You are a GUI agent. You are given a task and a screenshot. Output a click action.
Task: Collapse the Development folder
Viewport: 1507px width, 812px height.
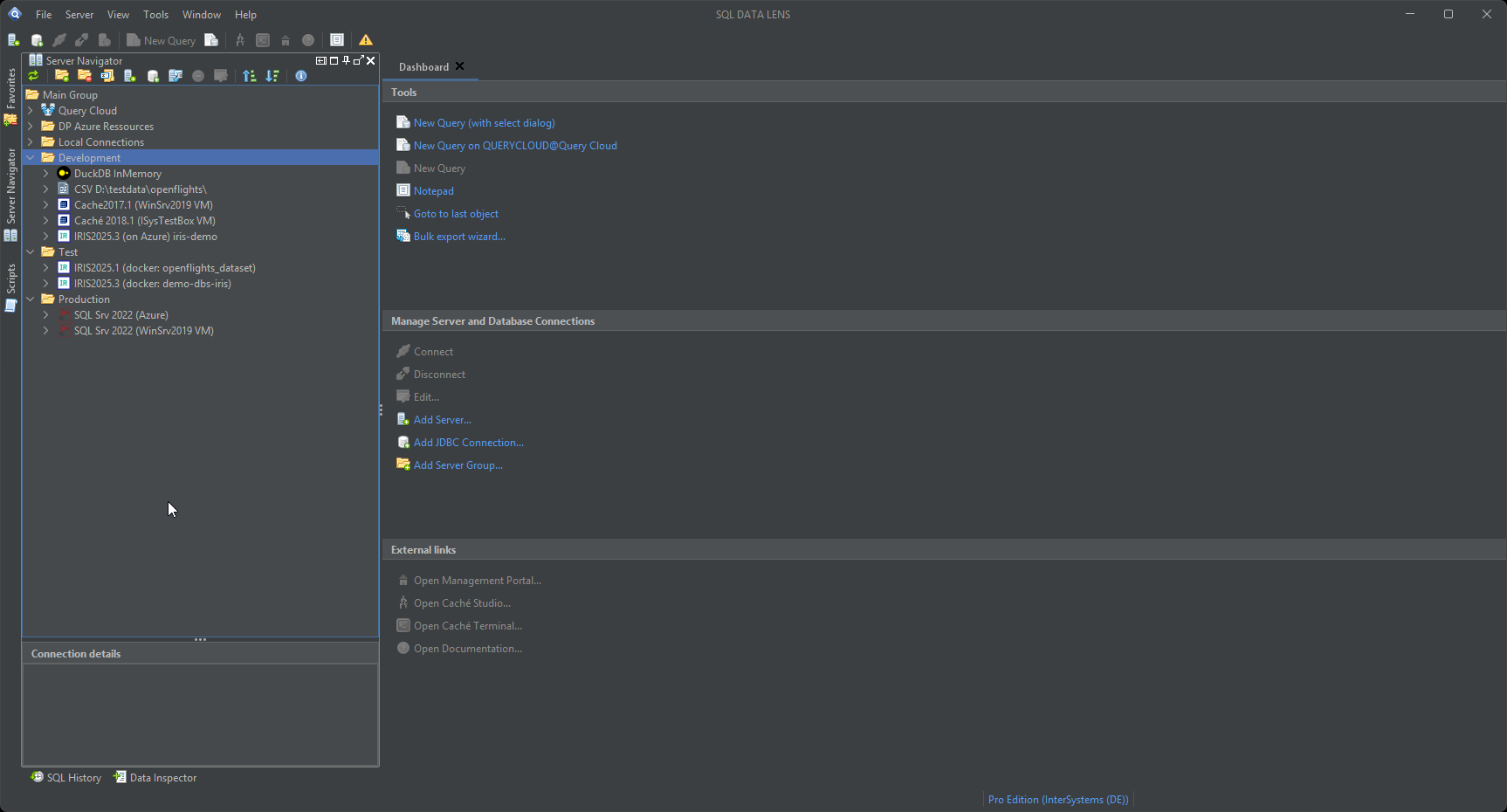[x=31, y=158]
